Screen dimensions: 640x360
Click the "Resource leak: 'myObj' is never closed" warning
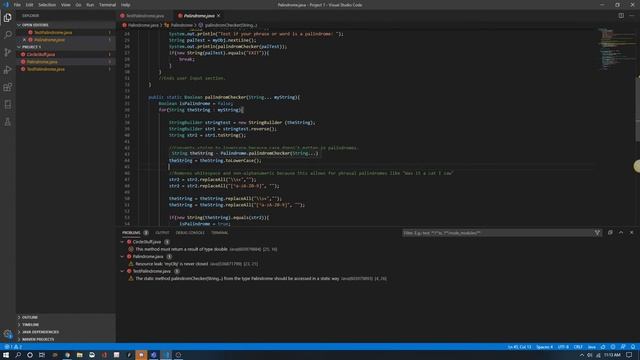(172, 264)
